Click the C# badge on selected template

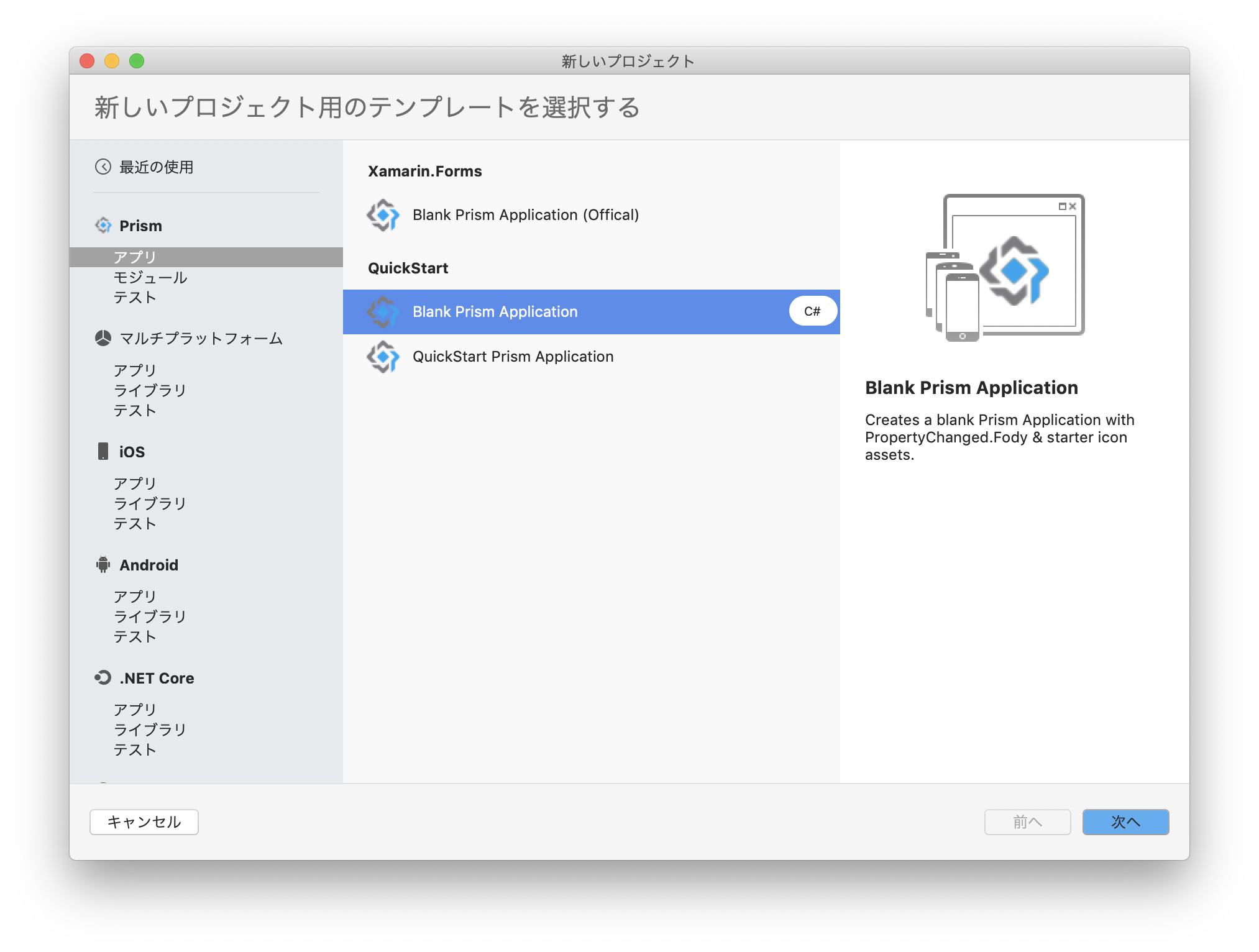812,311
